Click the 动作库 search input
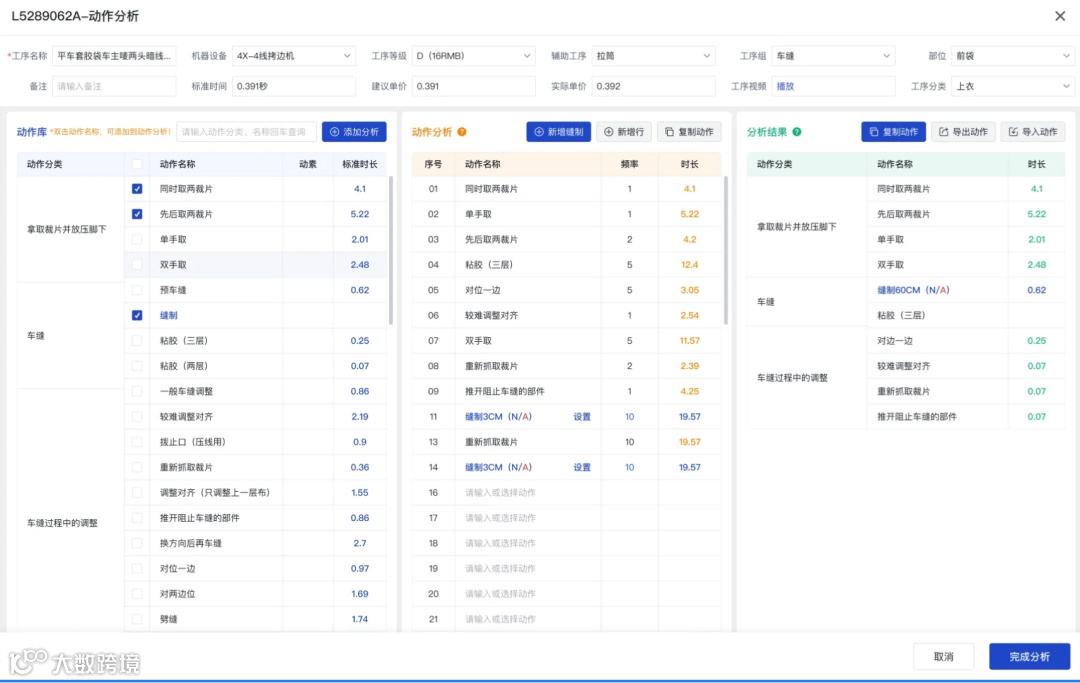Viewport: 1080px width, 683px height. (247, 132)
